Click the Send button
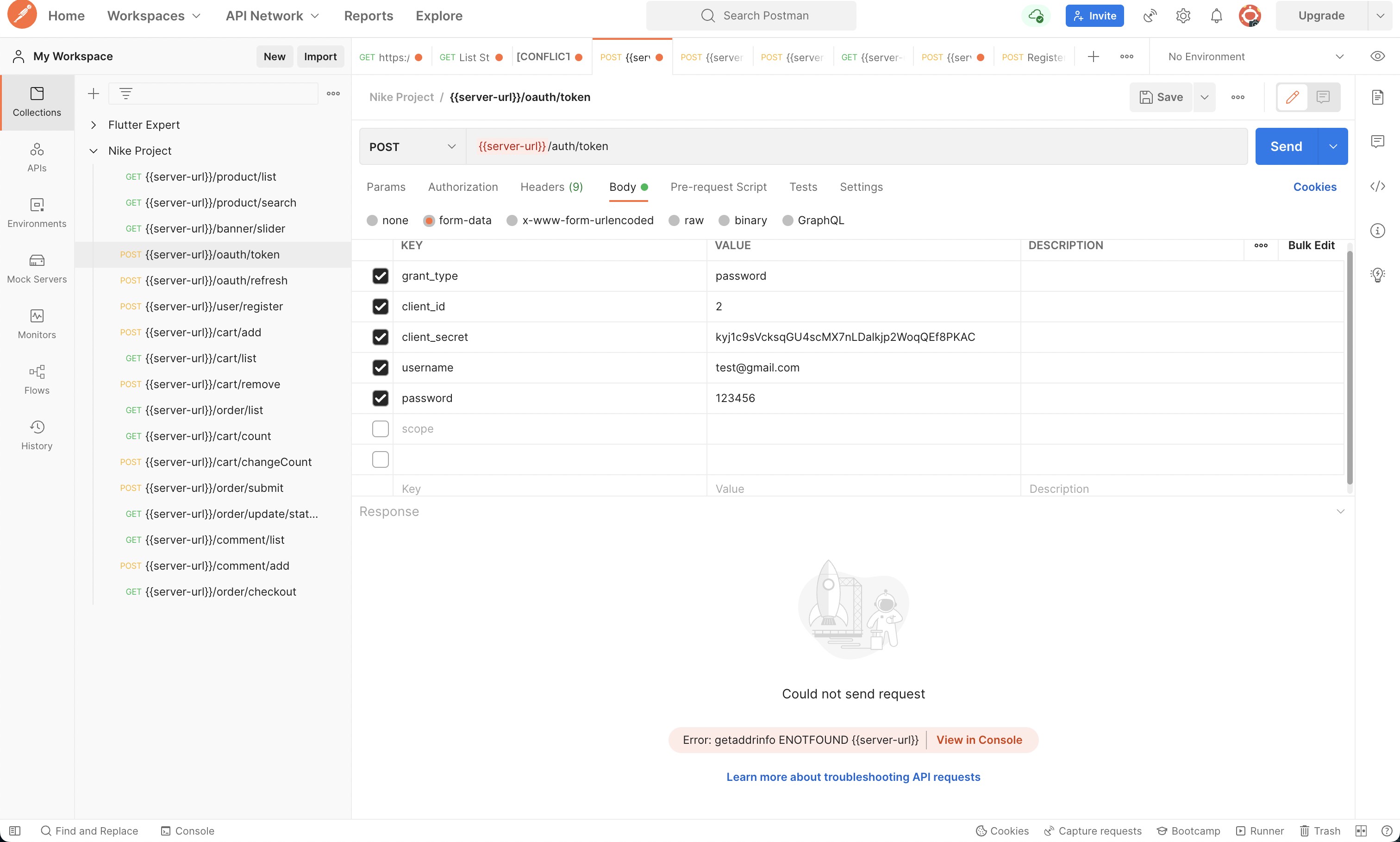Viewport: 1400px width, 842px height. [1285, 146]
